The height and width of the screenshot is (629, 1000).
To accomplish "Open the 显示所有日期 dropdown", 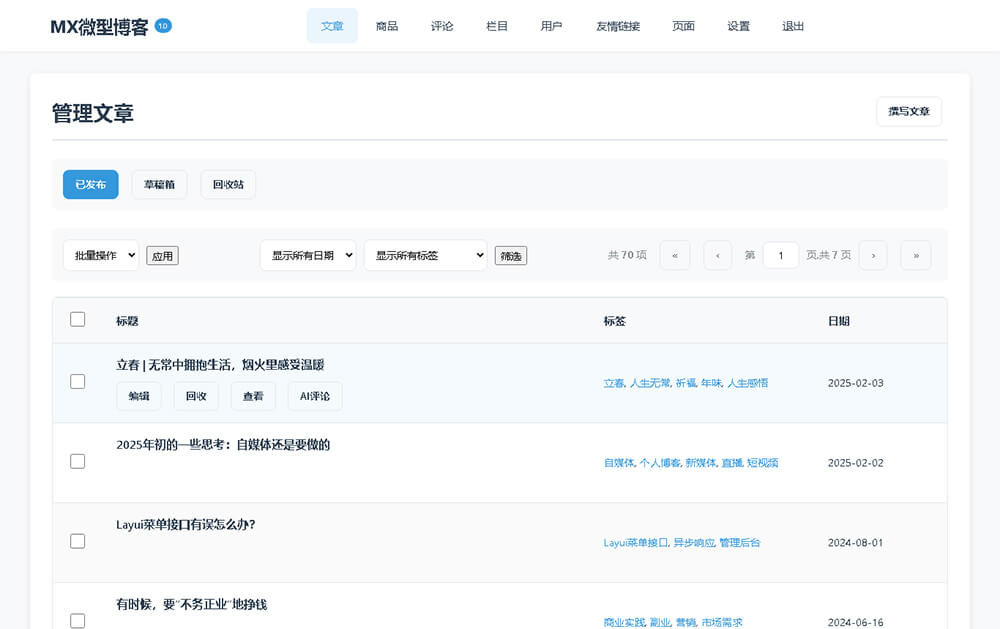I will (311, 255).
